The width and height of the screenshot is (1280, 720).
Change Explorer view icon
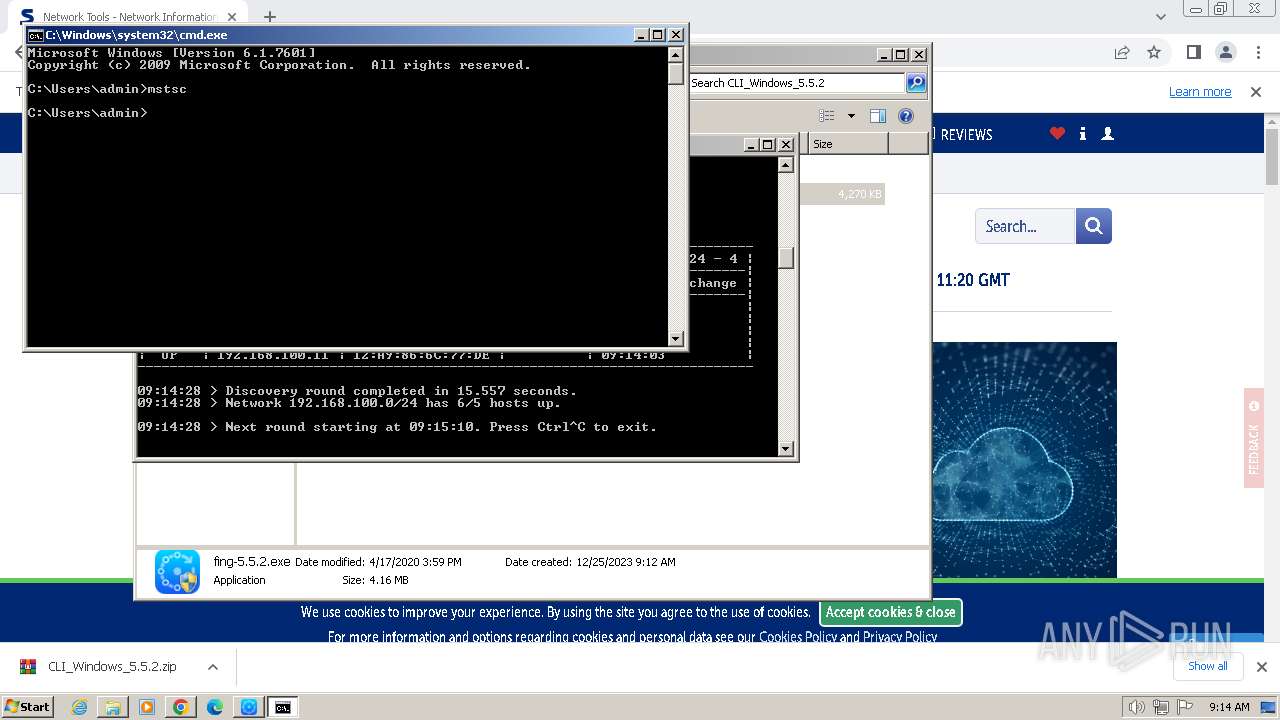[827, 116]
